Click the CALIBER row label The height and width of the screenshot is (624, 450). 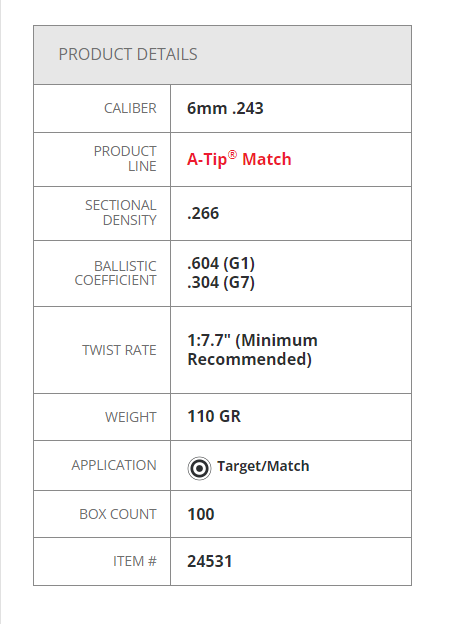tap(130, 108)
